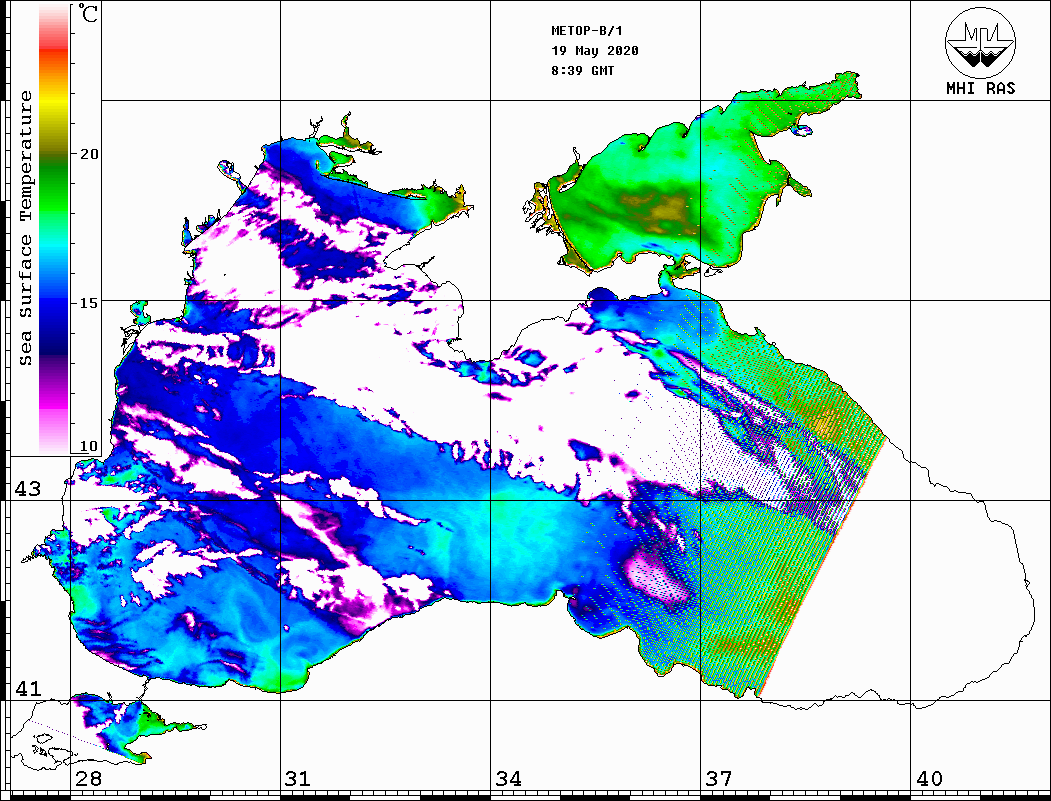This screenshot has height=801, width=1051.
Task: Click the 10 mark on the temperature scale
Action: coord(88,446)
